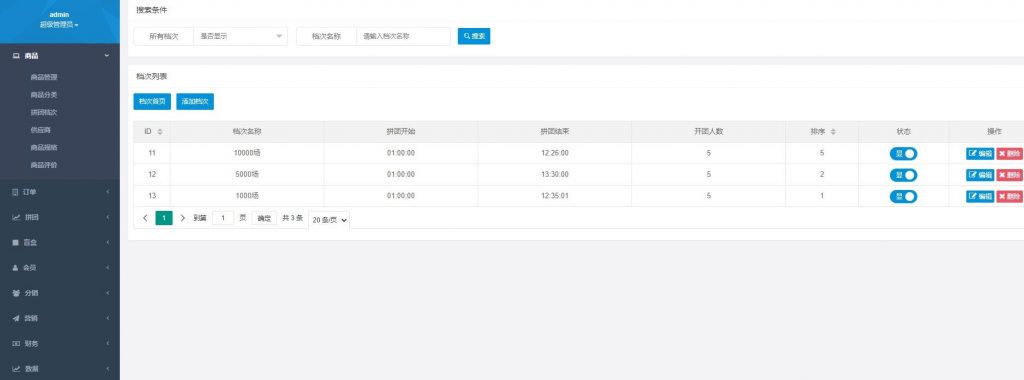Go to next page with right arrow

point(183,218)
